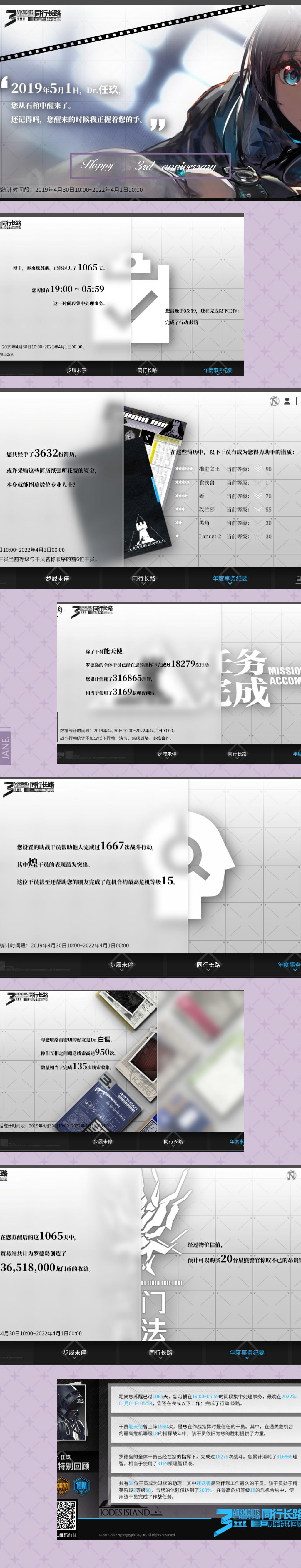This screenshot has height=1568, width=301.
Task: Select the 推进之王 operator row
Action: pyautogui.click(x=224, y=469)
